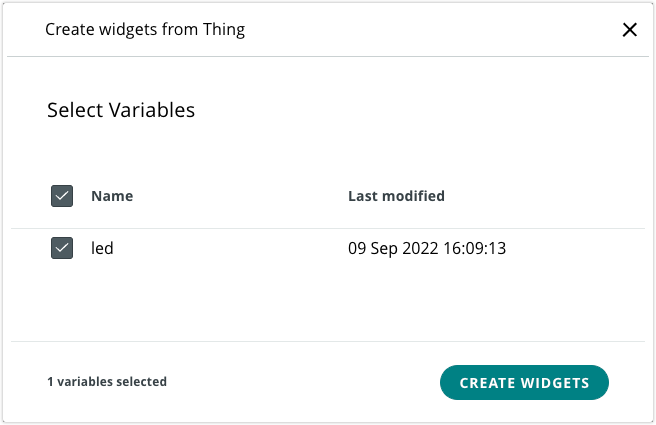The width and height of the screenshot is (656, 425).
Task: Toggle the checkmark next to led
Action: click(62, 248)
